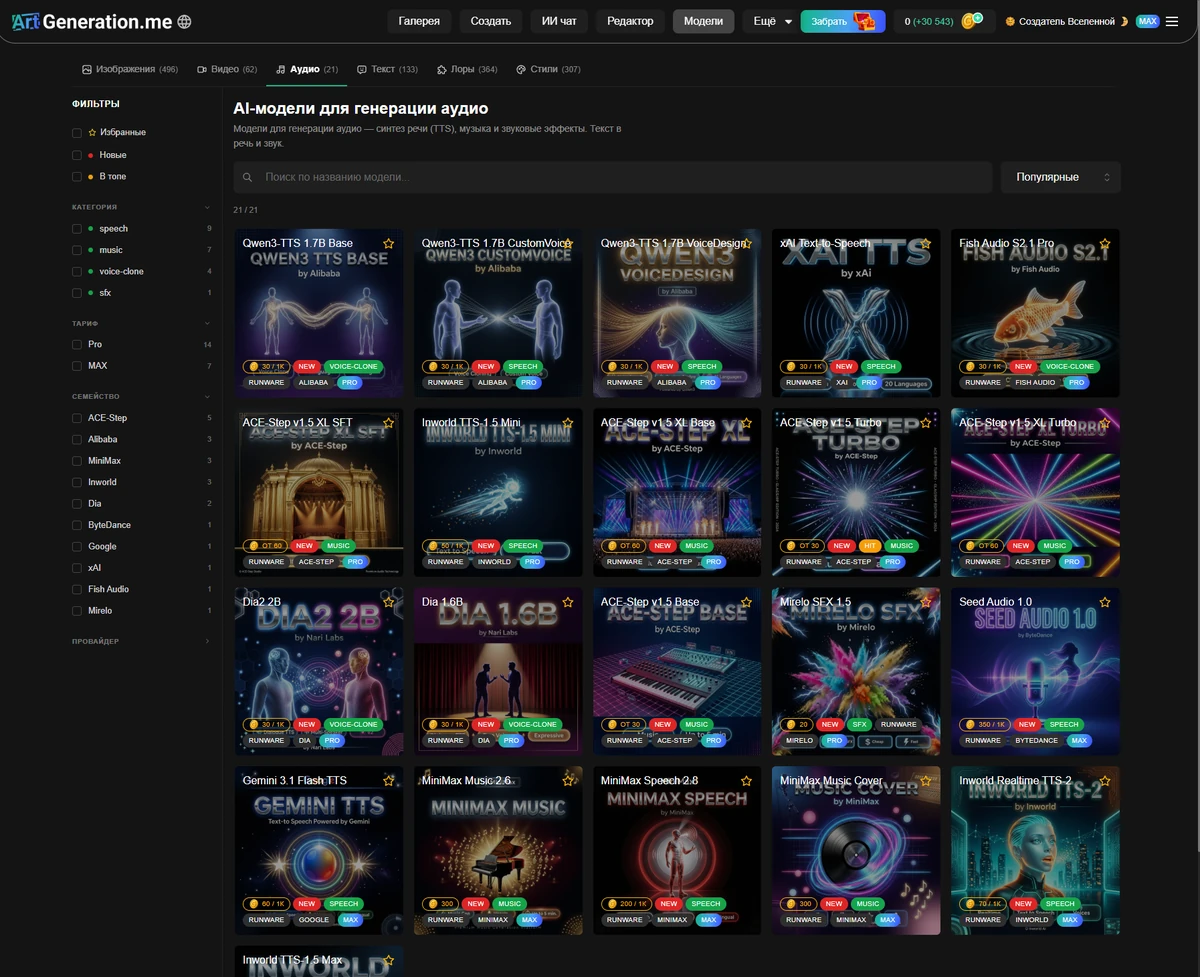Screen dimensions: 1200x977
Task: Open the Лоры tab
Action: [467, 69]
